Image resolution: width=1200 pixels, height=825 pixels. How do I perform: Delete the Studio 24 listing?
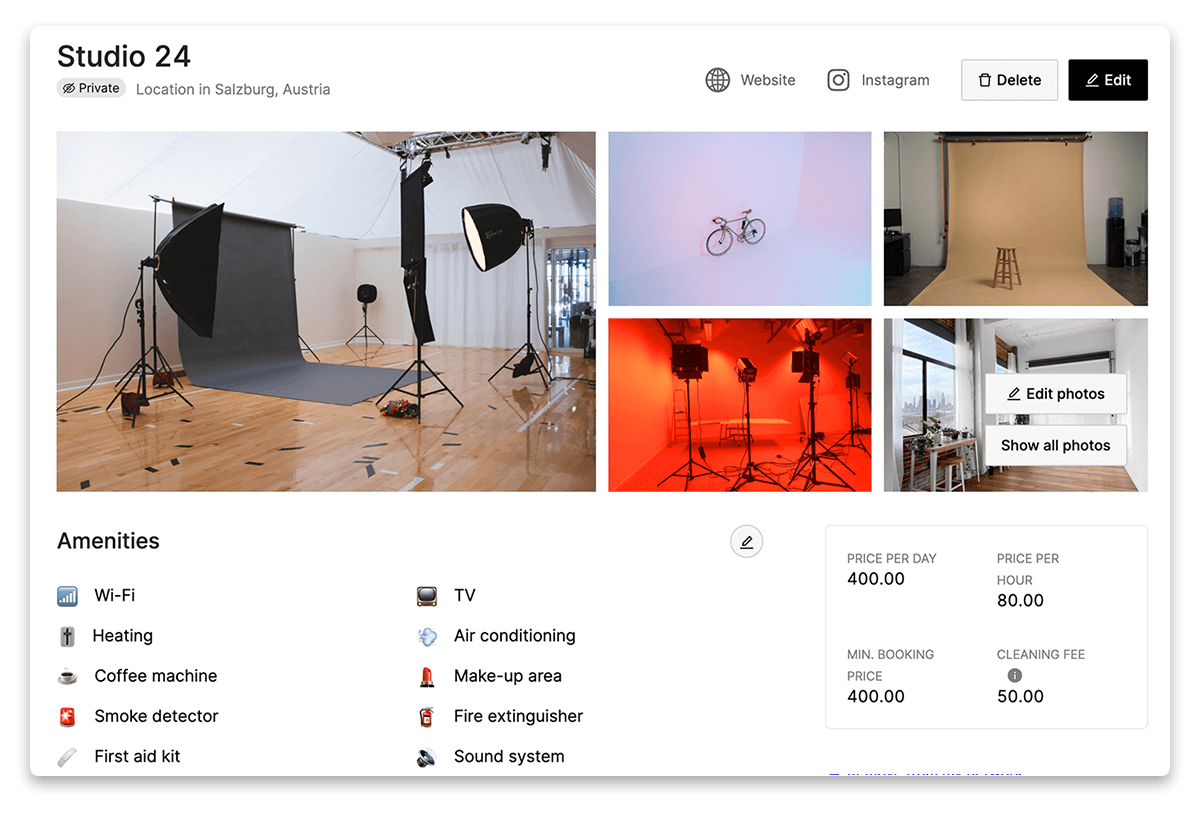(1009, 80)
